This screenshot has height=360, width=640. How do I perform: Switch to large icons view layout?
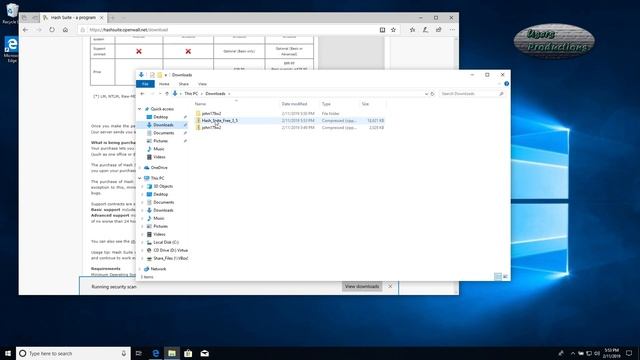click(505, 277)
